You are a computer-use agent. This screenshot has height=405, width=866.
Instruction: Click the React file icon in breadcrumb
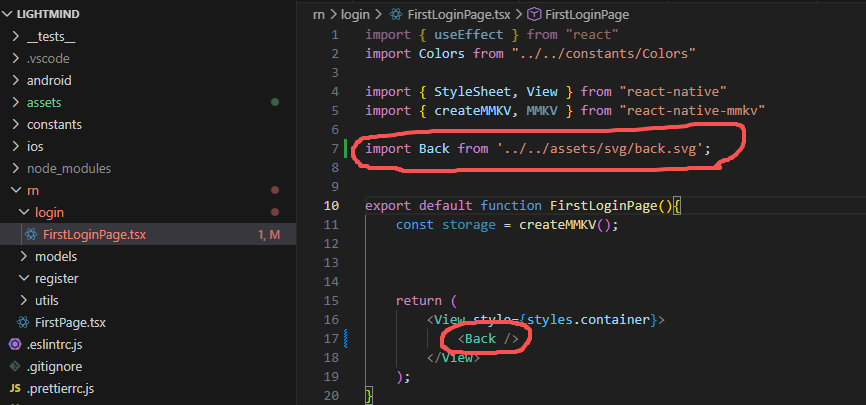coord(395,14)
